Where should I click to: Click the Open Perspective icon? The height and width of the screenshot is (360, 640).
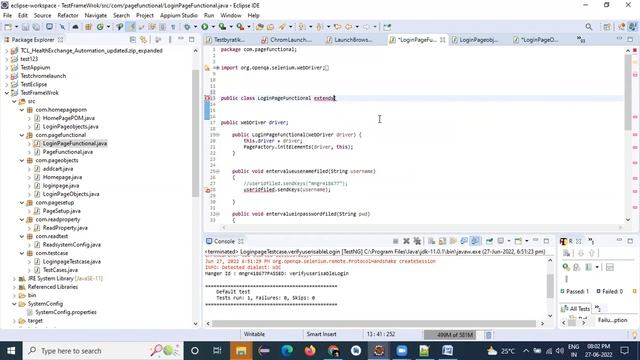pyautogui.click(x=607, y=27)
